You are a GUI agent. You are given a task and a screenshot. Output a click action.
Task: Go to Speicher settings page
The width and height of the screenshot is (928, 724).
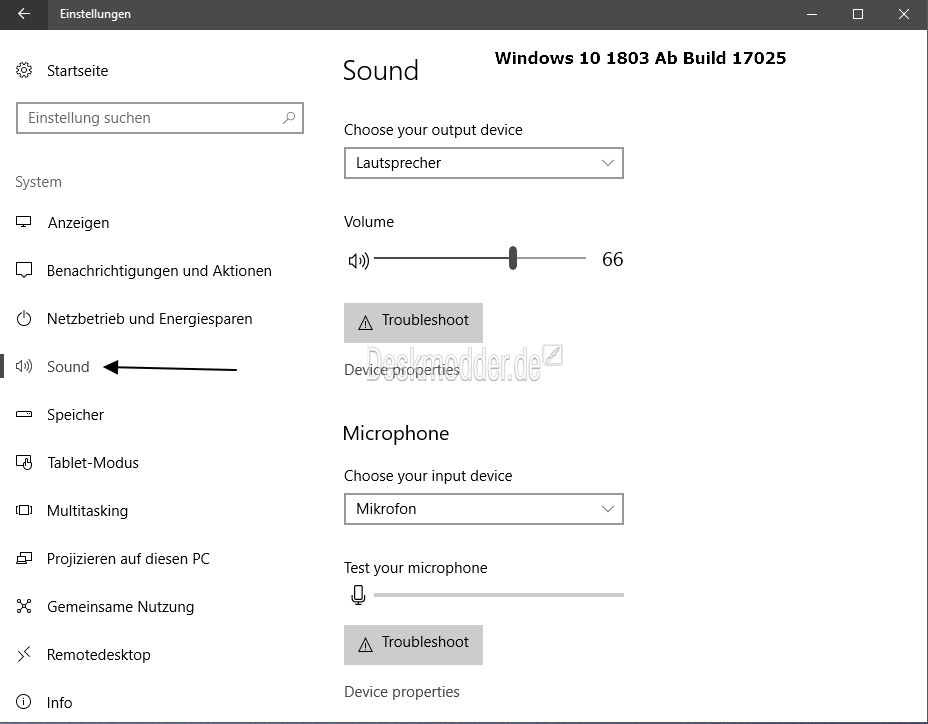click(75, 414)
